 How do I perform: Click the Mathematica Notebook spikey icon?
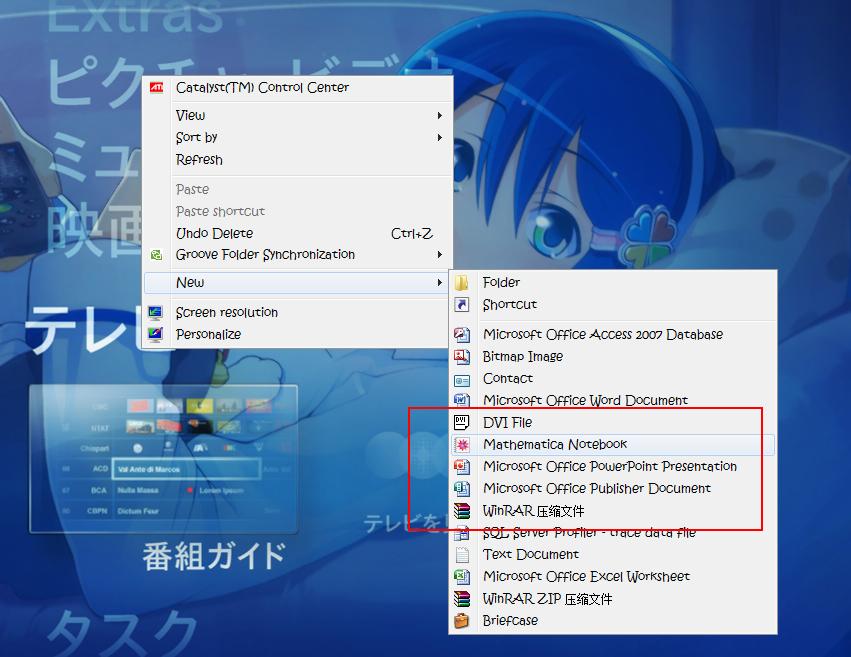(462, 445)
